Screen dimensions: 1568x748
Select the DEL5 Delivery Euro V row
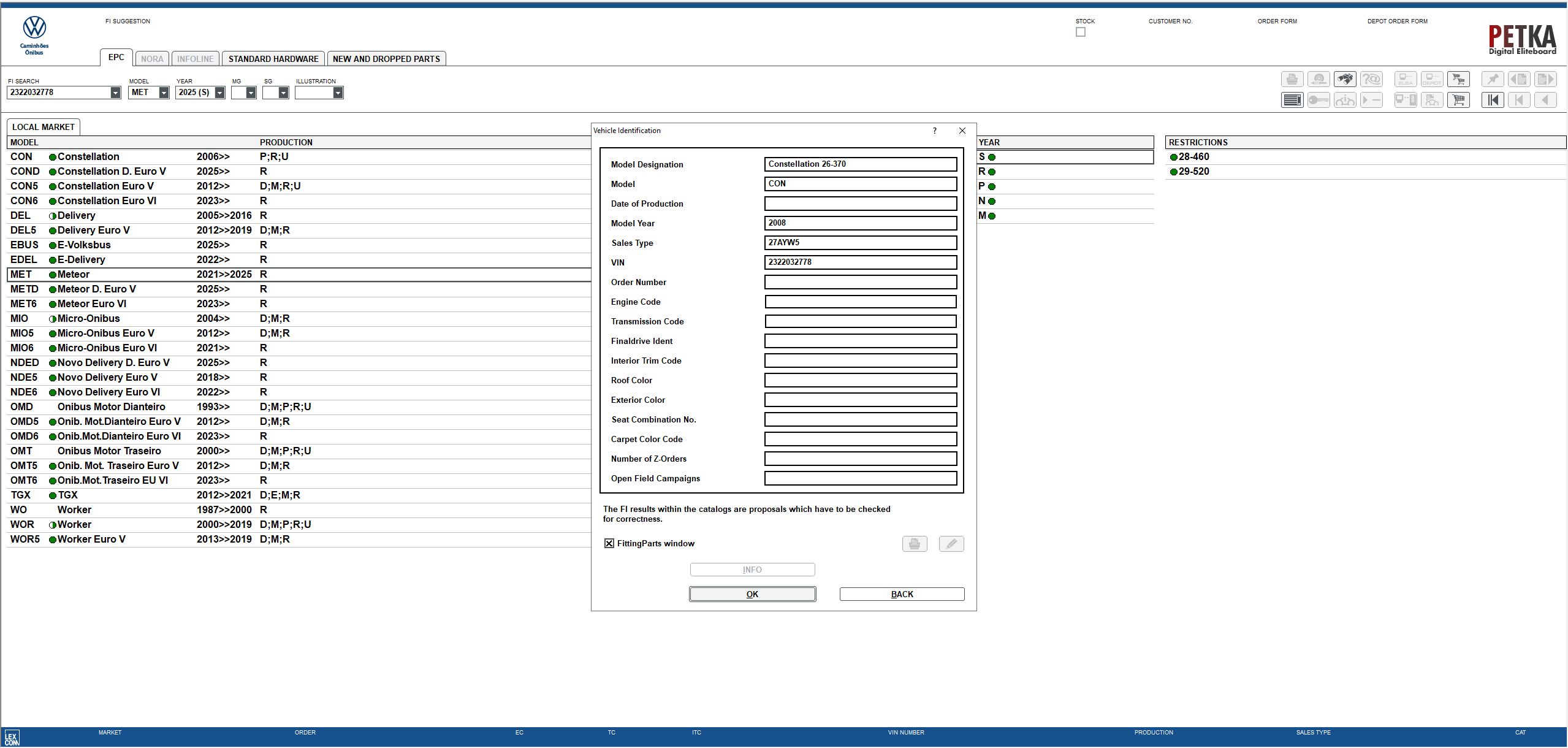click(x=299, y=231)
